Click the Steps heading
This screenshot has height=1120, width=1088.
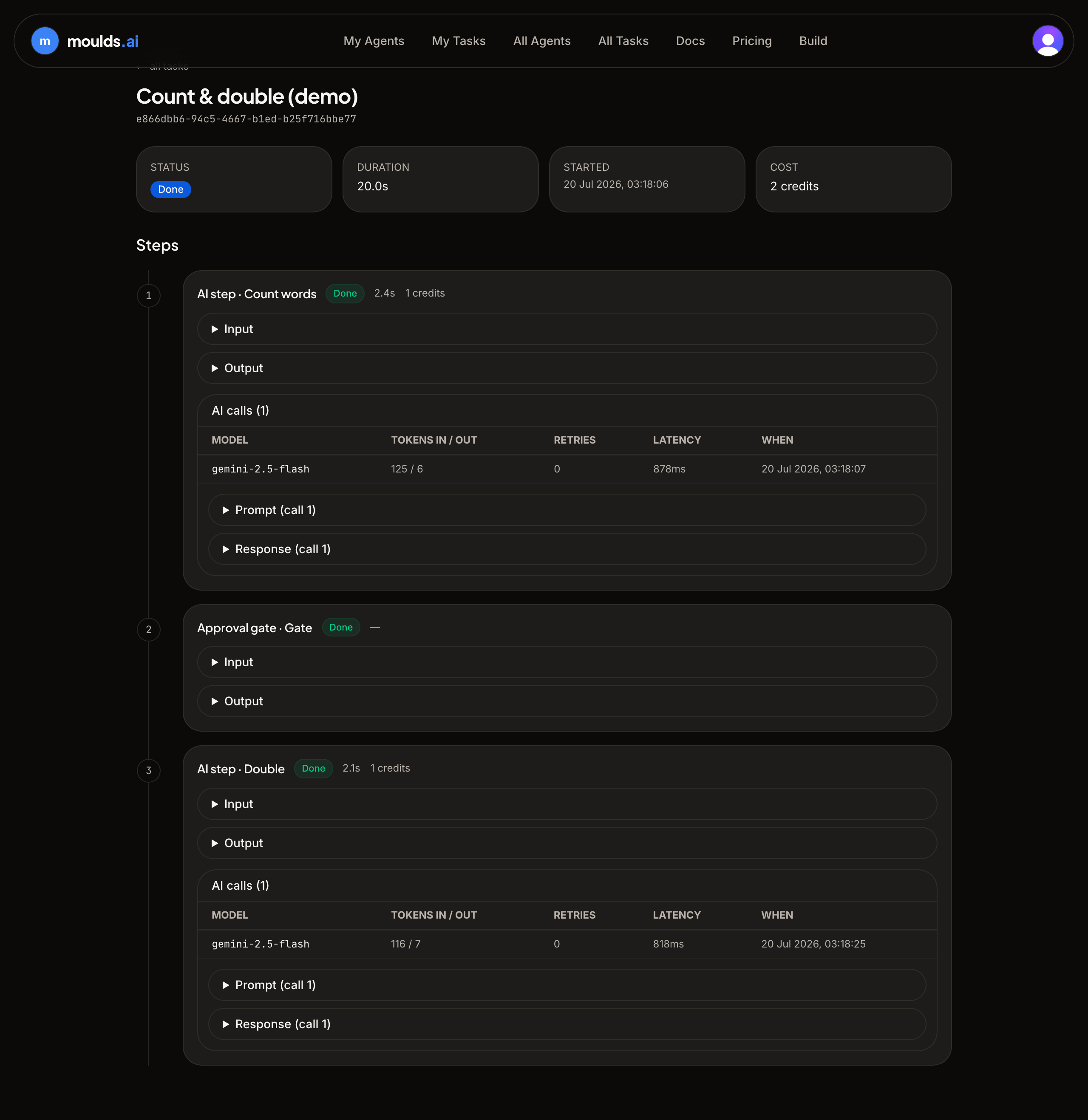coord(157,245)
